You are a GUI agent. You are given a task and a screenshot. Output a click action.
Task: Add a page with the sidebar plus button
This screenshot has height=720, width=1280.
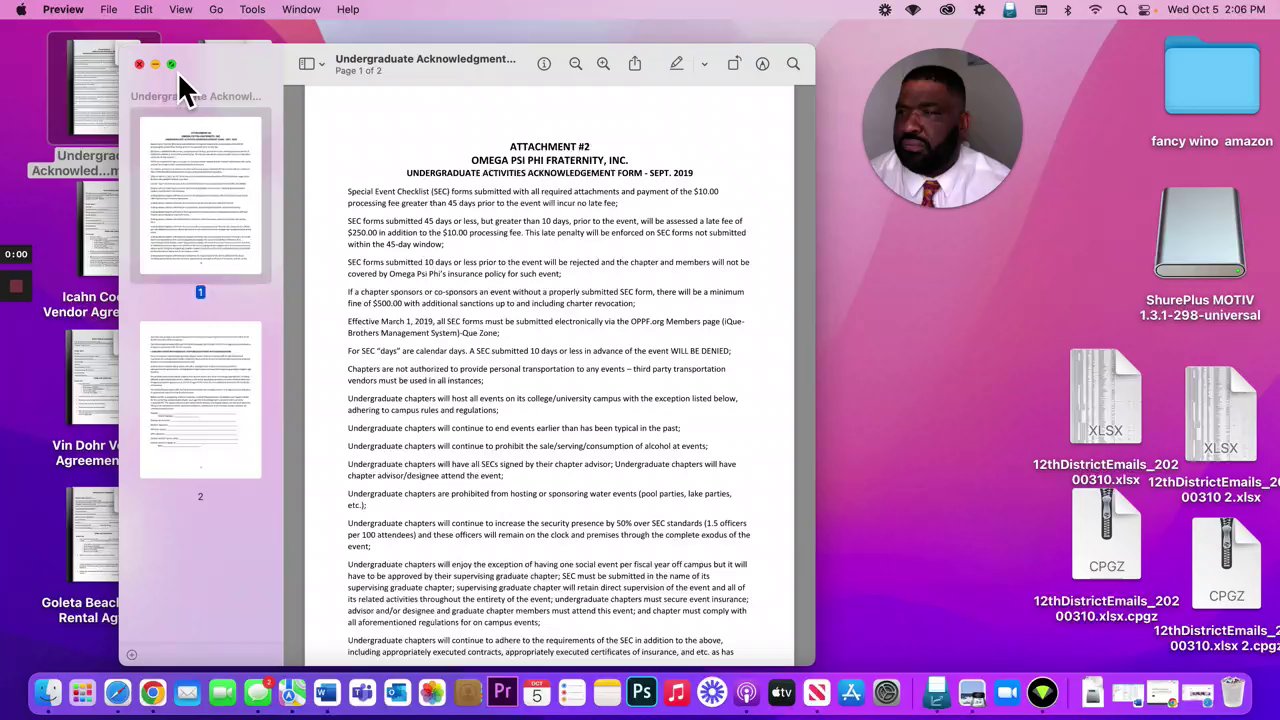pos(131,655)
